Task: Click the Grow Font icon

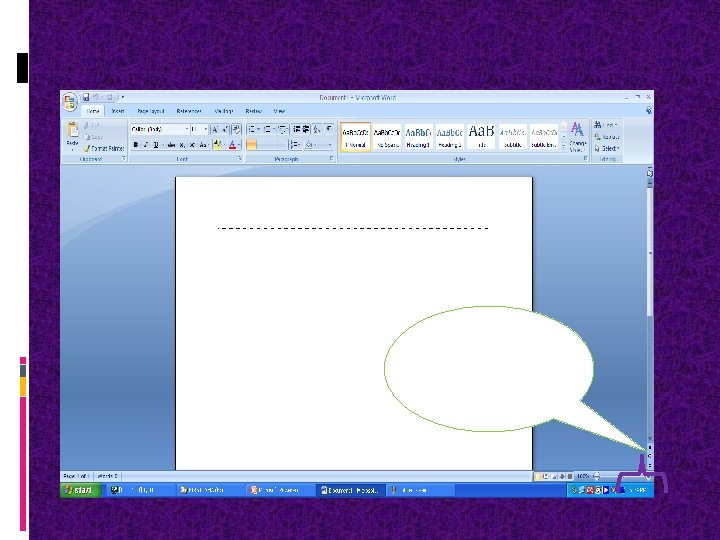Action: tap(215, 129)
